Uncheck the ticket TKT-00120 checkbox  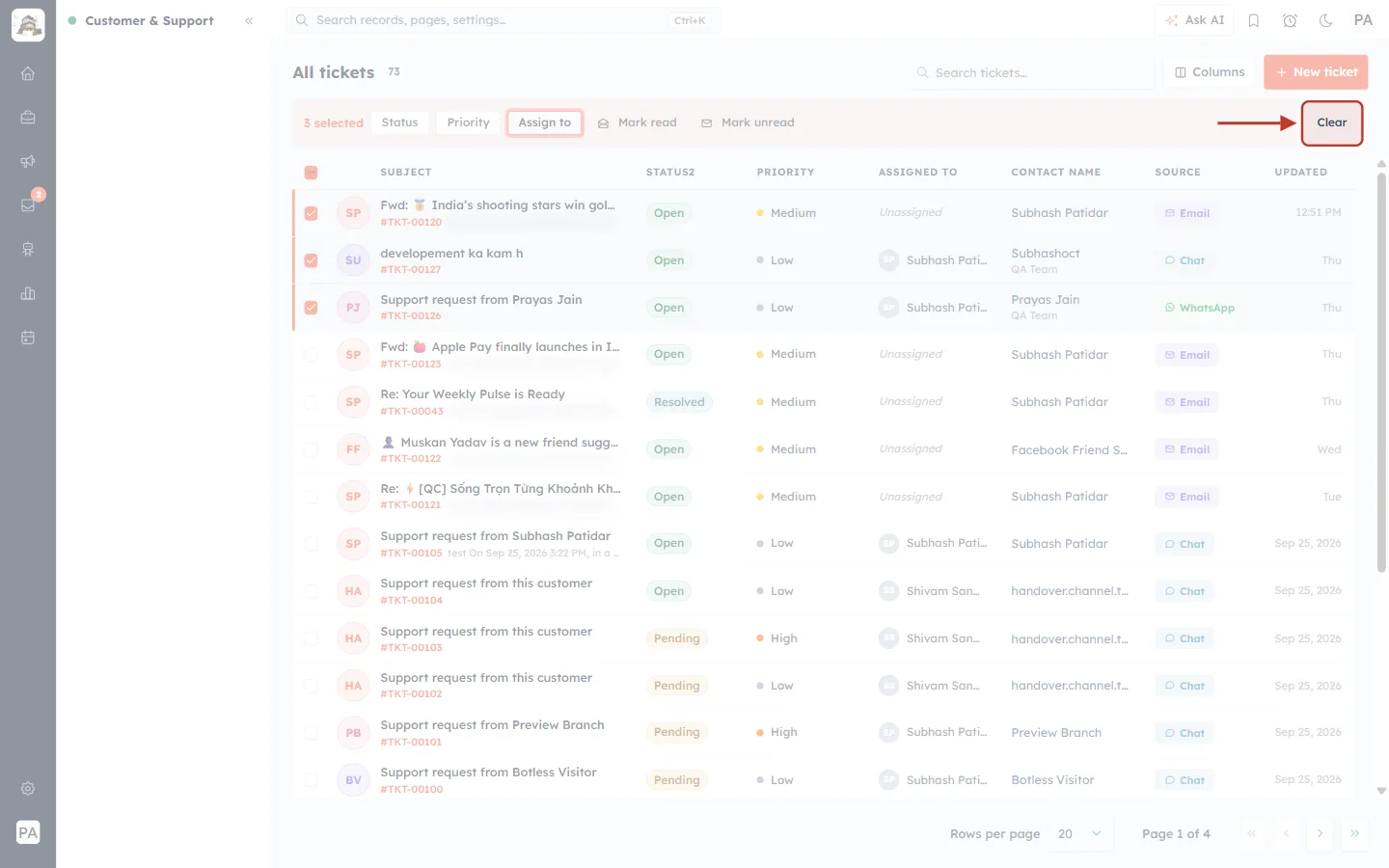click(x=311, y=213)
